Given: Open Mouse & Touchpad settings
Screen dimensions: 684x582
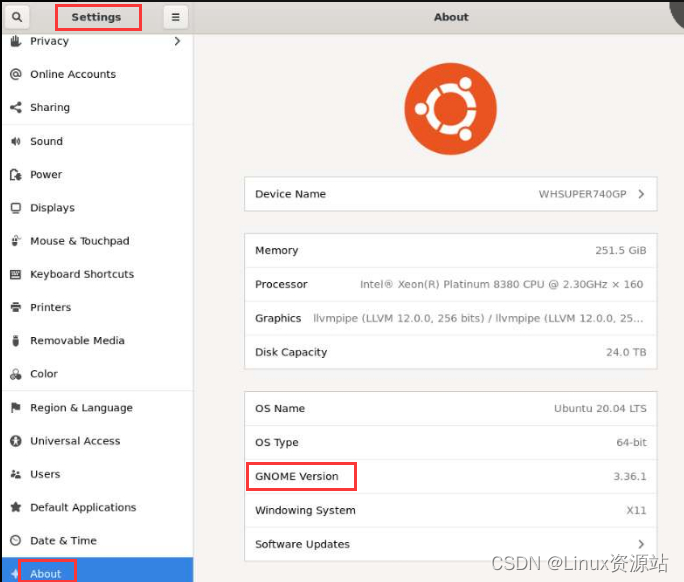Looking at the screenshot, I should [x=98, y=241].
